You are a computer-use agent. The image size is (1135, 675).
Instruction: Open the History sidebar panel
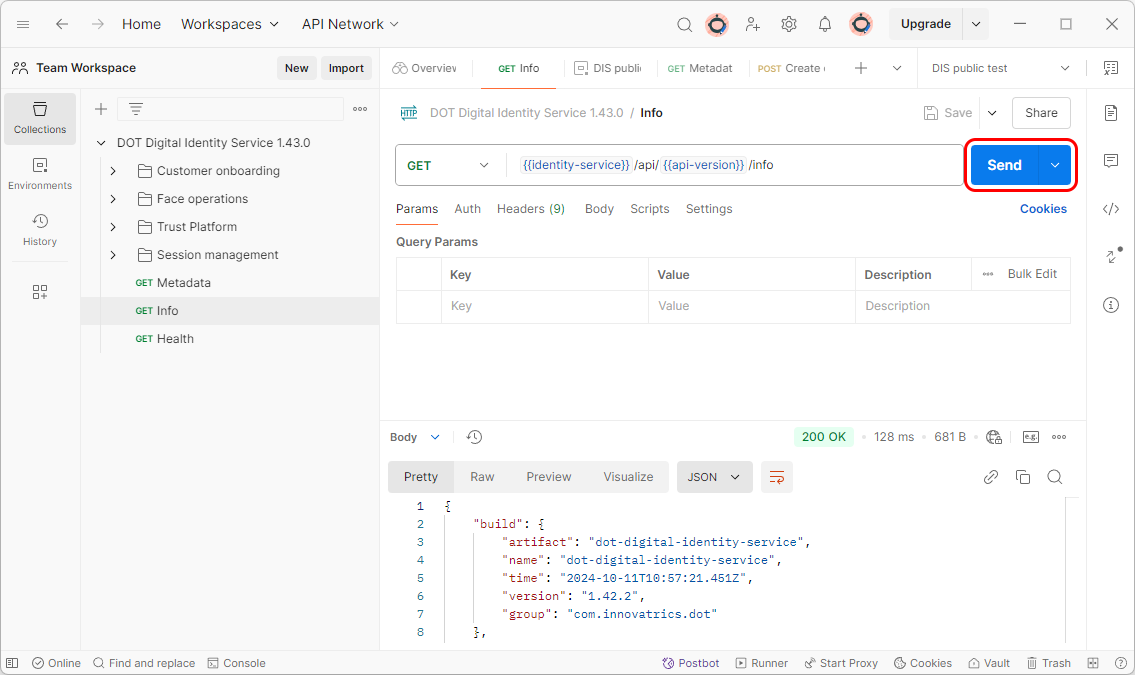click(40, 230)
